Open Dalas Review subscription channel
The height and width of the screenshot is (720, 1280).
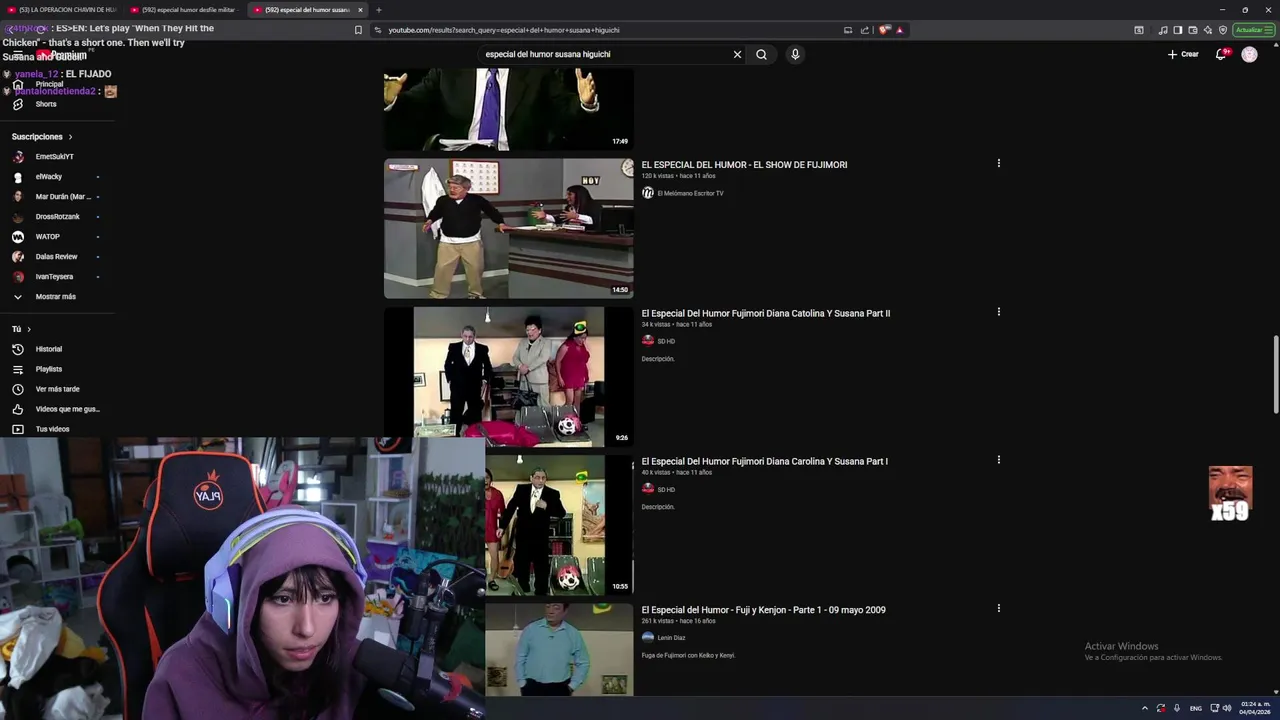coord(56,257)
